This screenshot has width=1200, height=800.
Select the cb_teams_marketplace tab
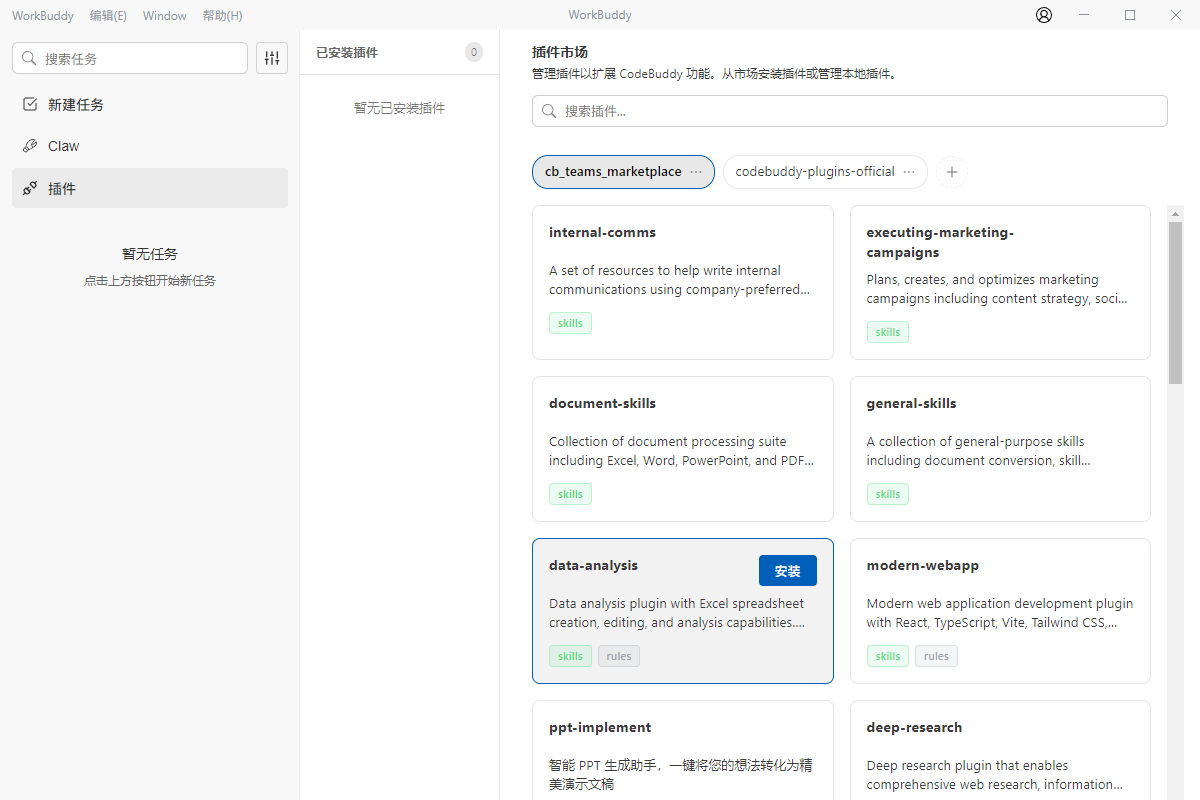[612, 172]
